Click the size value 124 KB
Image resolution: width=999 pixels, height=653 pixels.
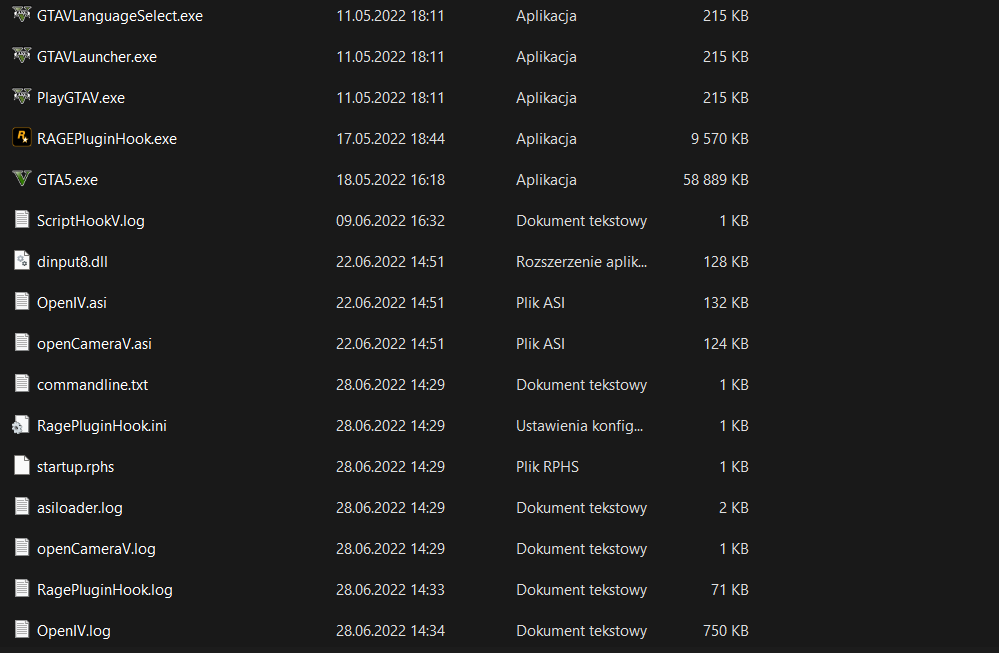point(726,344)
